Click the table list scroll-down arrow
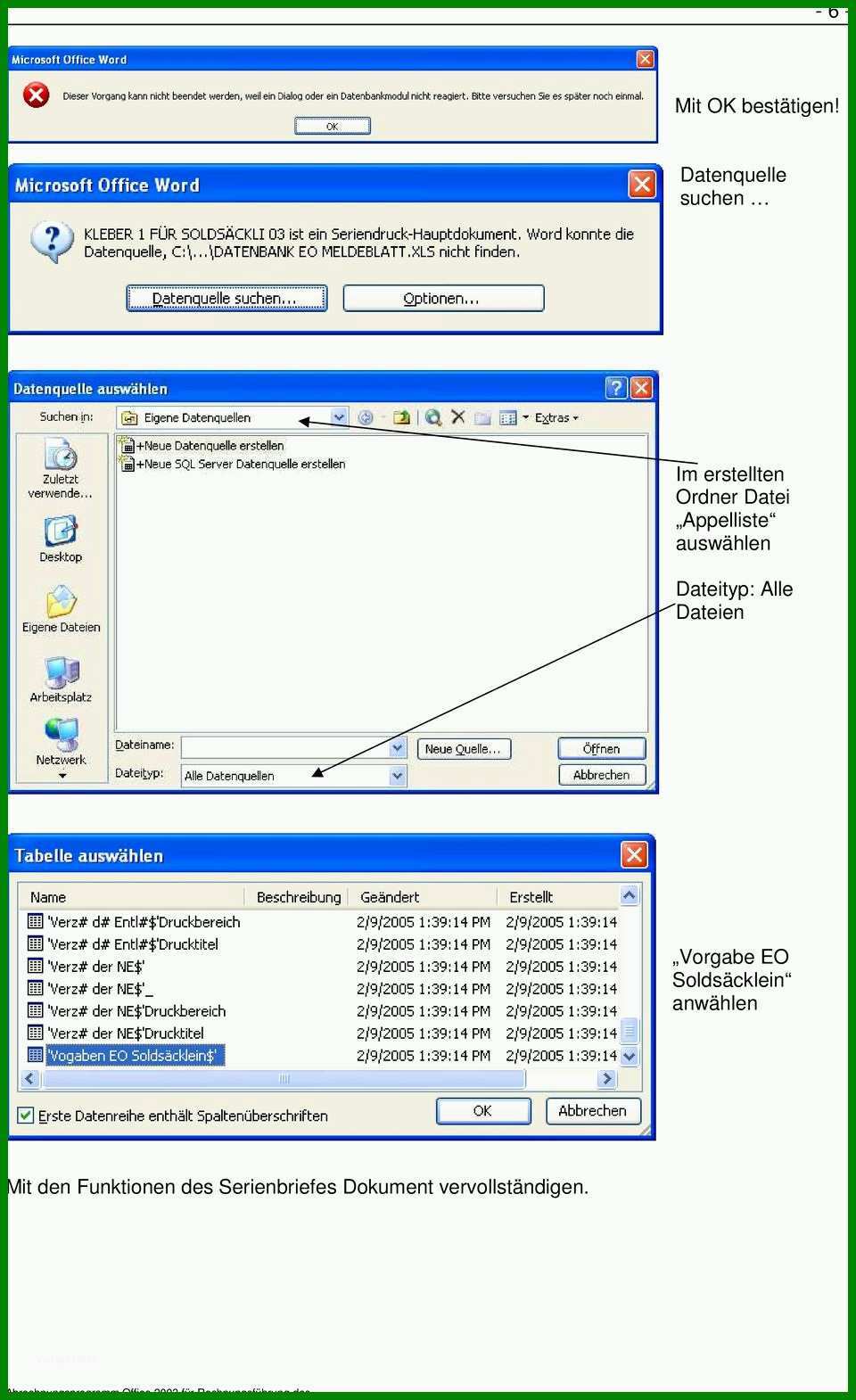856x1400 pixels. point(630,1056)
